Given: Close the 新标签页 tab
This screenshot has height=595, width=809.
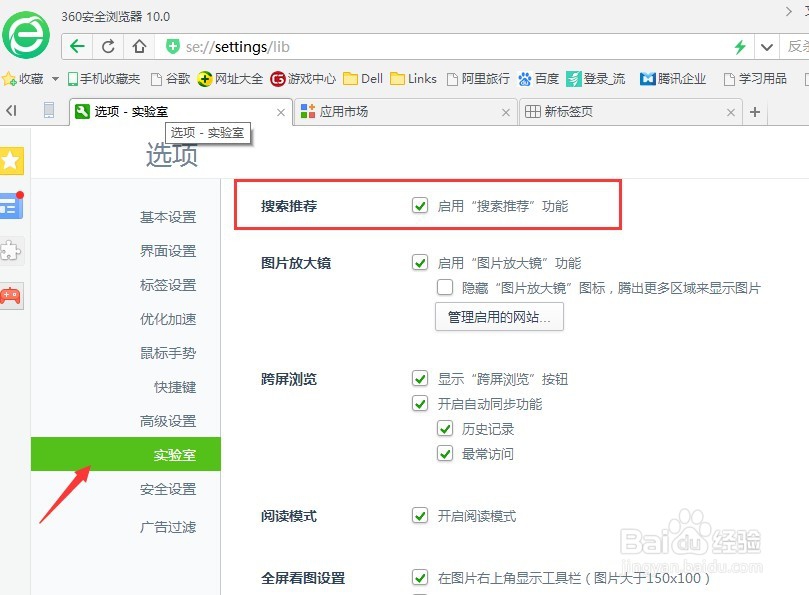Looking at the screenshot, I should [x=731, y=112].
